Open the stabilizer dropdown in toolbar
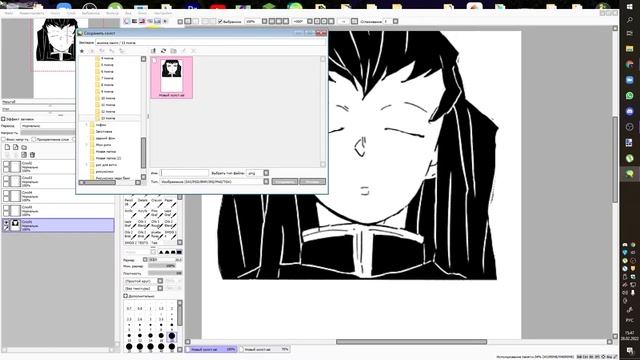Screen dimensions: 640x360 pos(395,21)
